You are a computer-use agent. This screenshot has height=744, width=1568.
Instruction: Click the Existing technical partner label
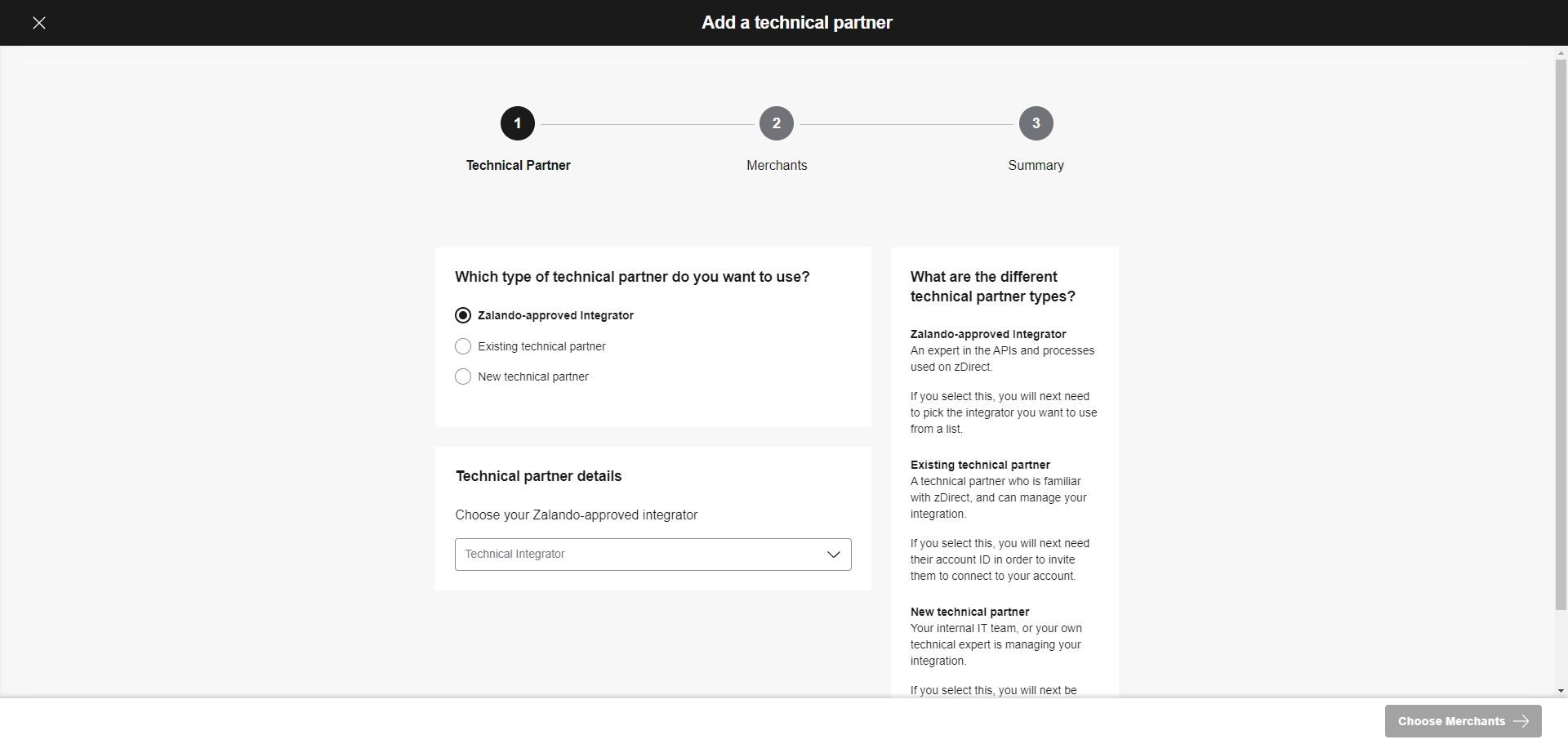541,346
